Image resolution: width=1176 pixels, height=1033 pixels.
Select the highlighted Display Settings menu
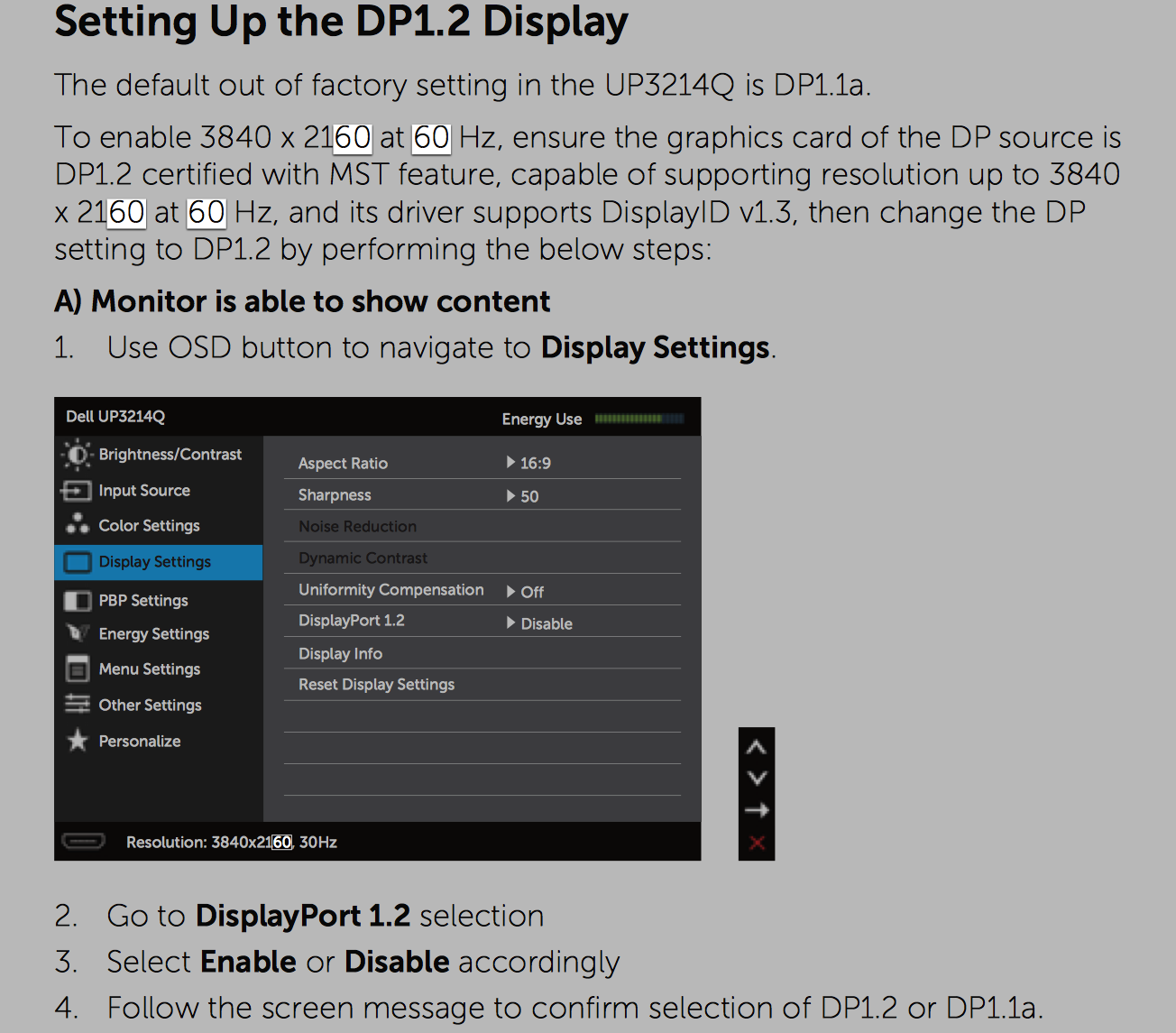159,562
